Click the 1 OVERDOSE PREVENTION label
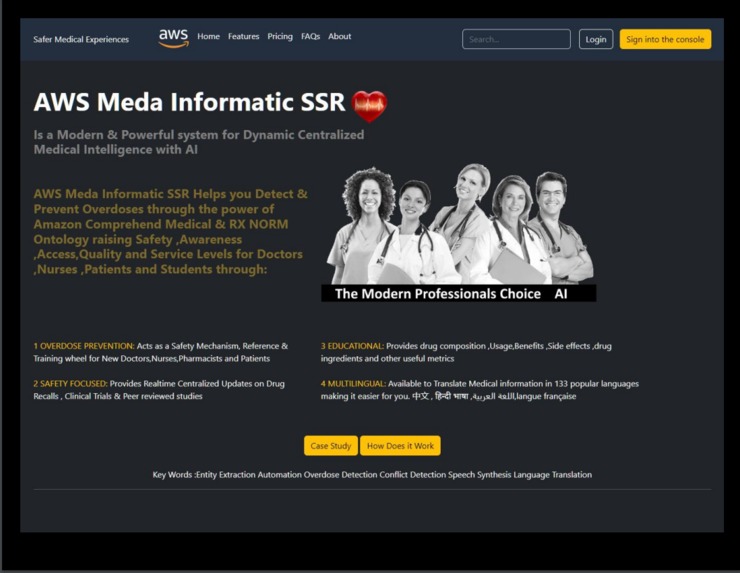This screenshot has width=740, height=573. pyautogui.click(x=84, y=346)
